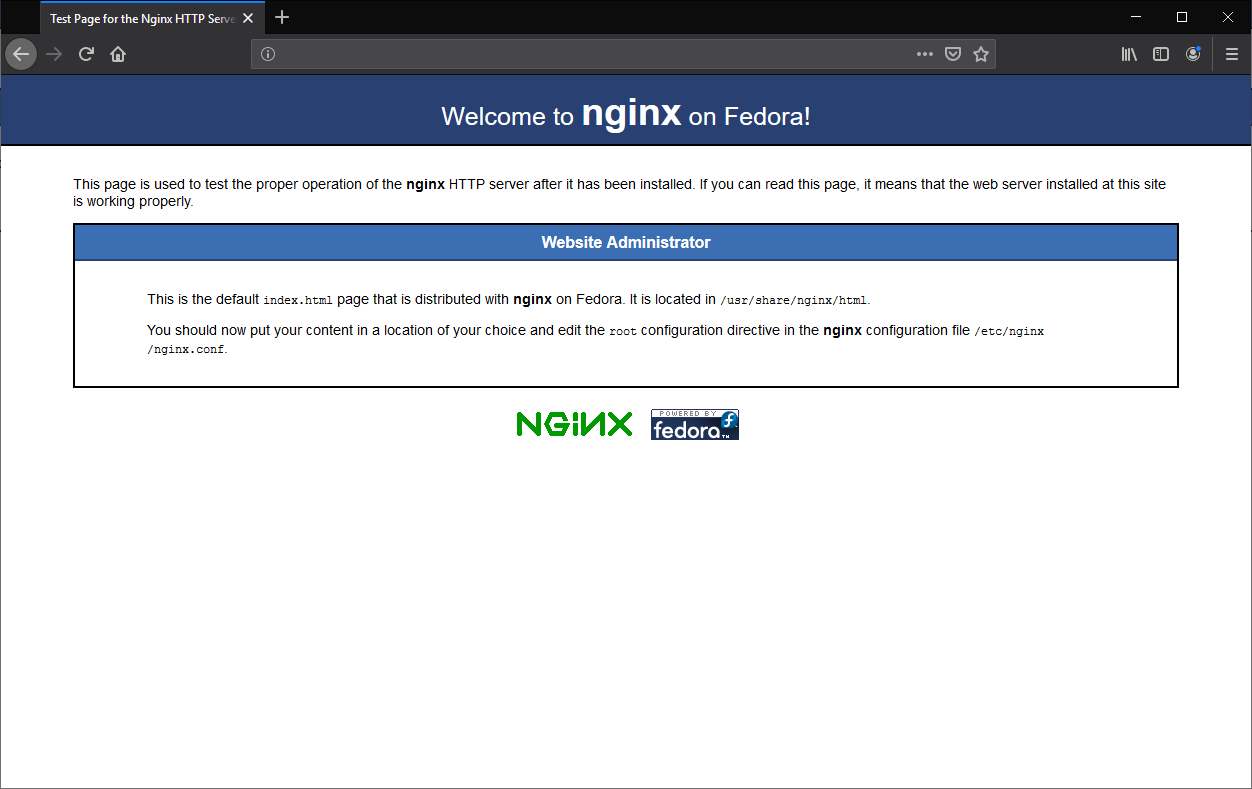Screen dimensions: 1252x789
Task: Go back to the previous page
Action: pyautogui.click(x=21, y=54)
